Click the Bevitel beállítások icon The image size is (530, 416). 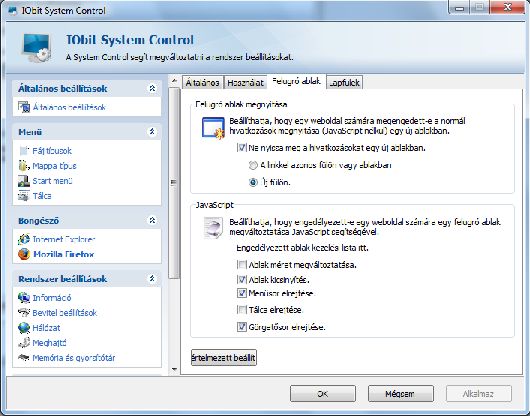24,313
